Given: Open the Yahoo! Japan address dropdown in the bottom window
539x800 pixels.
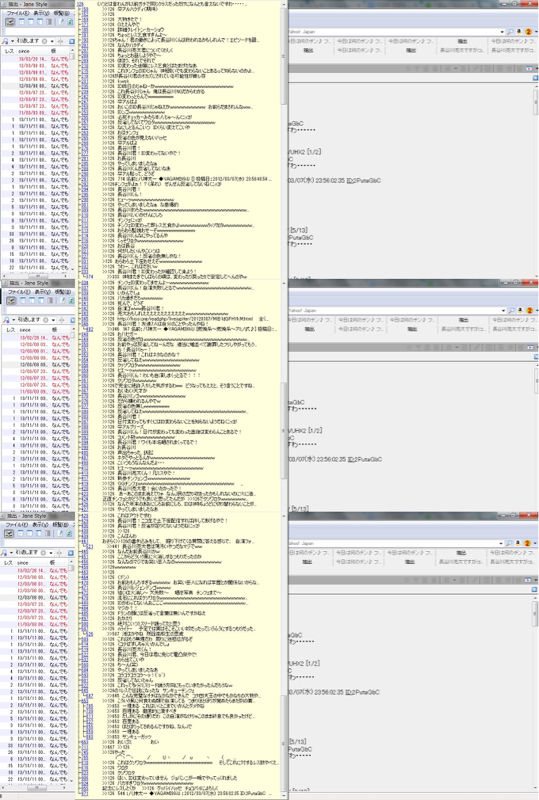Looking at the screenshot, I should click(502, 543).
